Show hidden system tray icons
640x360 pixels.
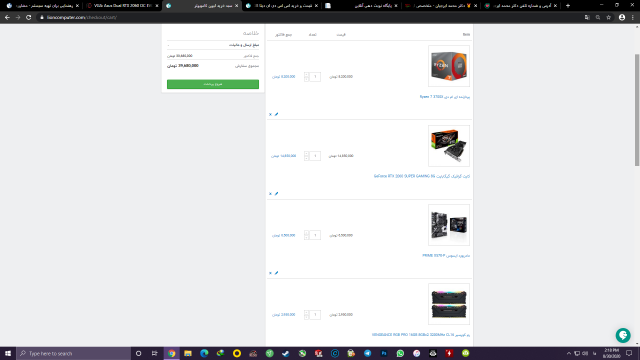569,353
